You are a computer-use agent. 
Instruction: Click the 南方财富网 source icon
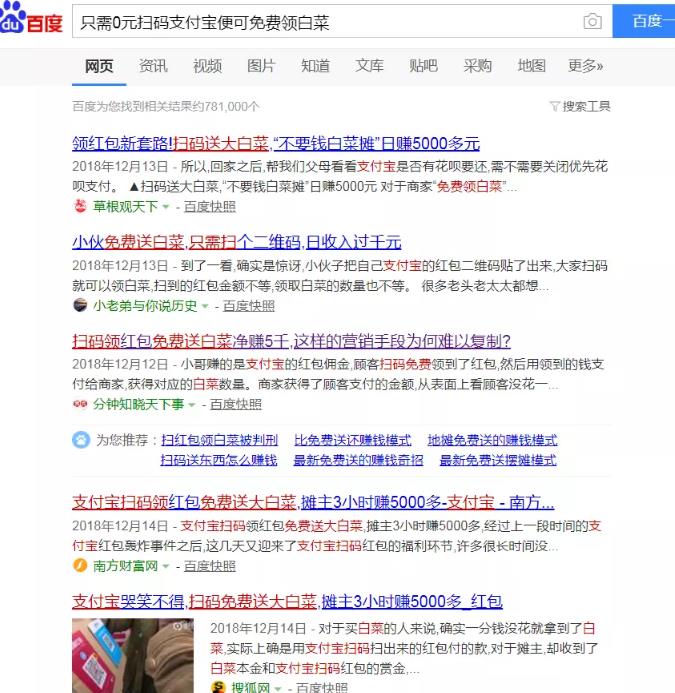(x=81, y=566)
